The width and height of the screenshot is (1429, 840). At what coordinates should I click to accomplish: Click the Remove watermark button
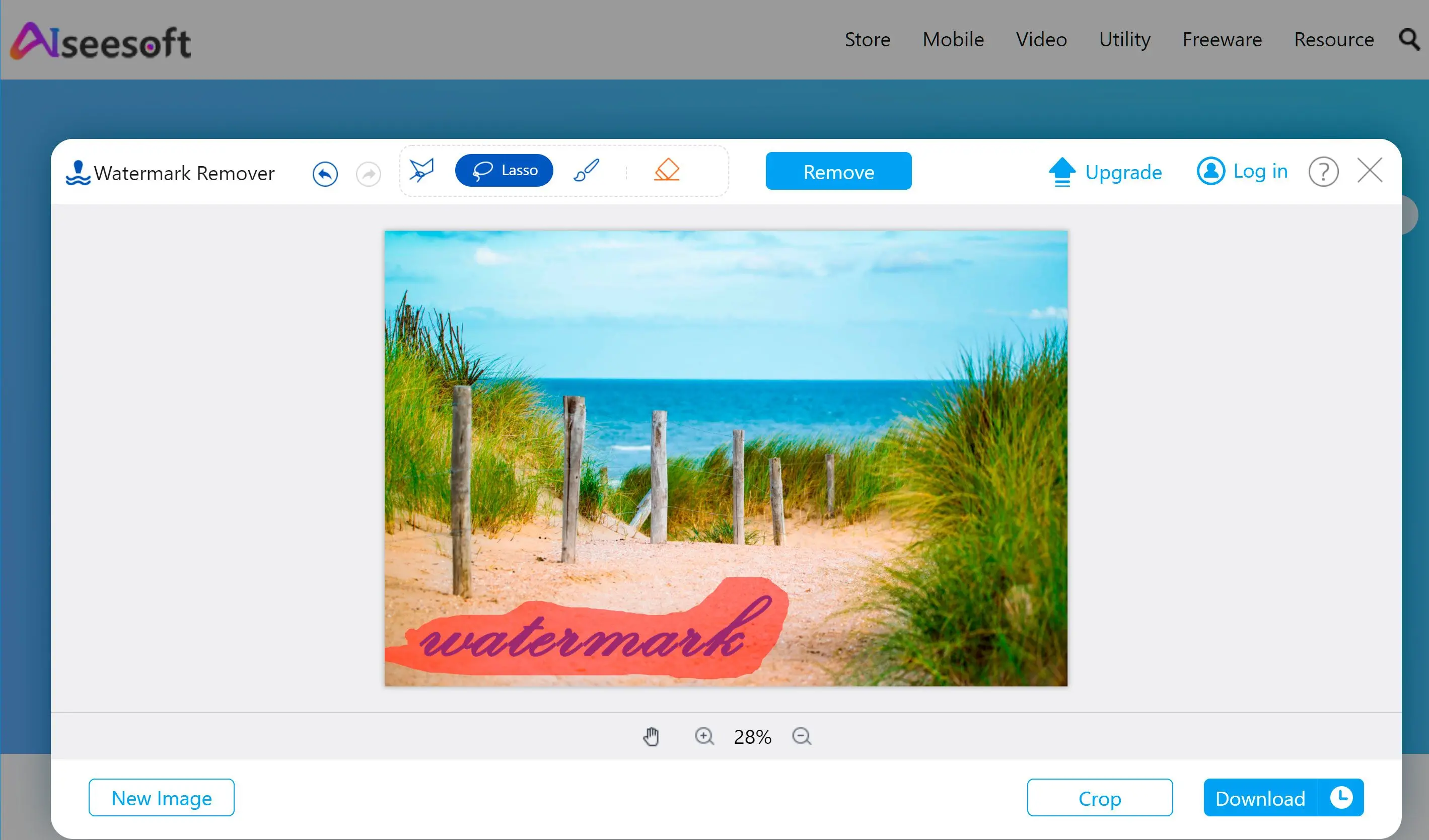pos(838,171)
